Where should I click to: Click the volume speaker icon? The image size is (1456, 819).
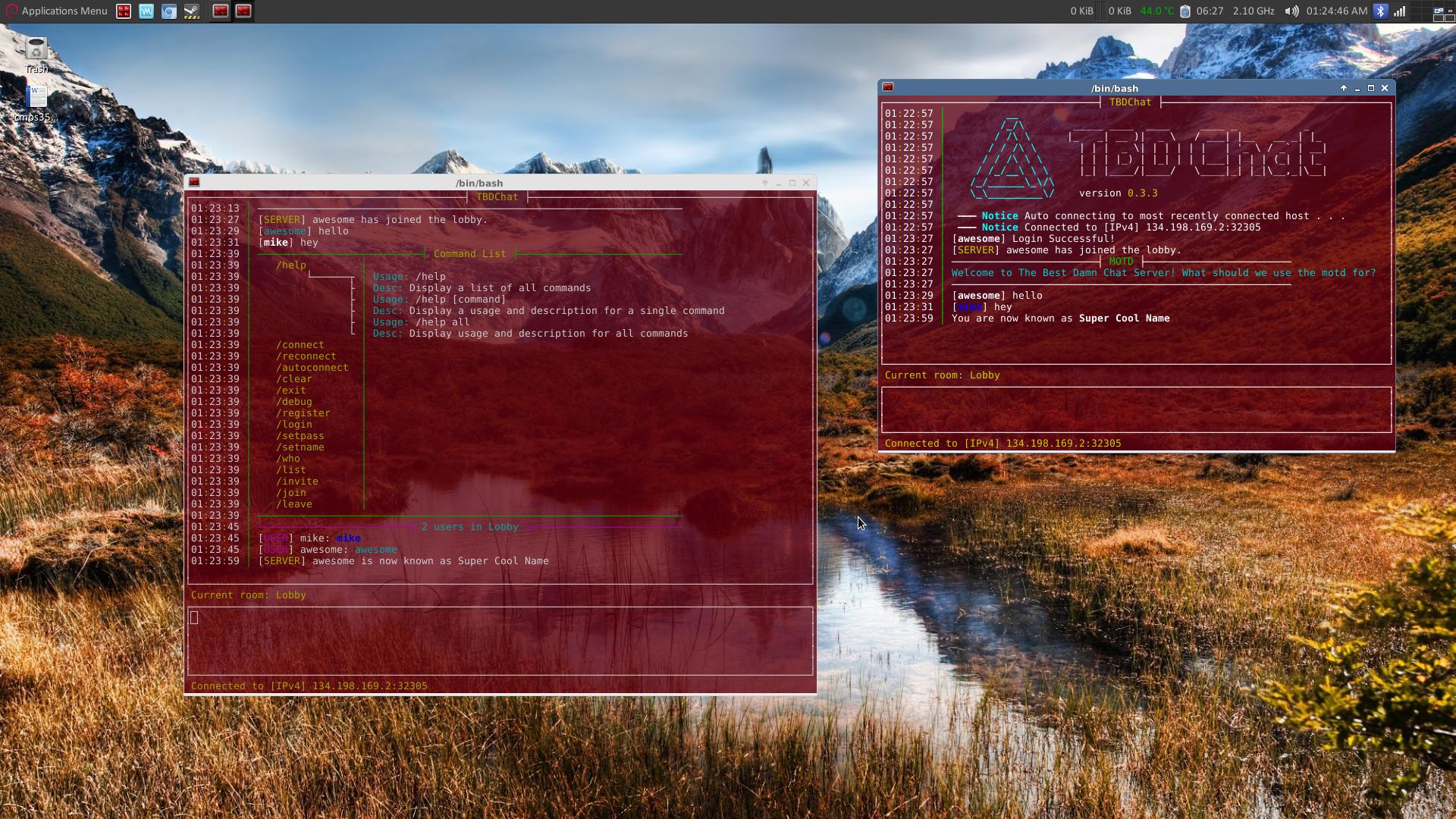pyautogui.click(x=1291, y=11)
